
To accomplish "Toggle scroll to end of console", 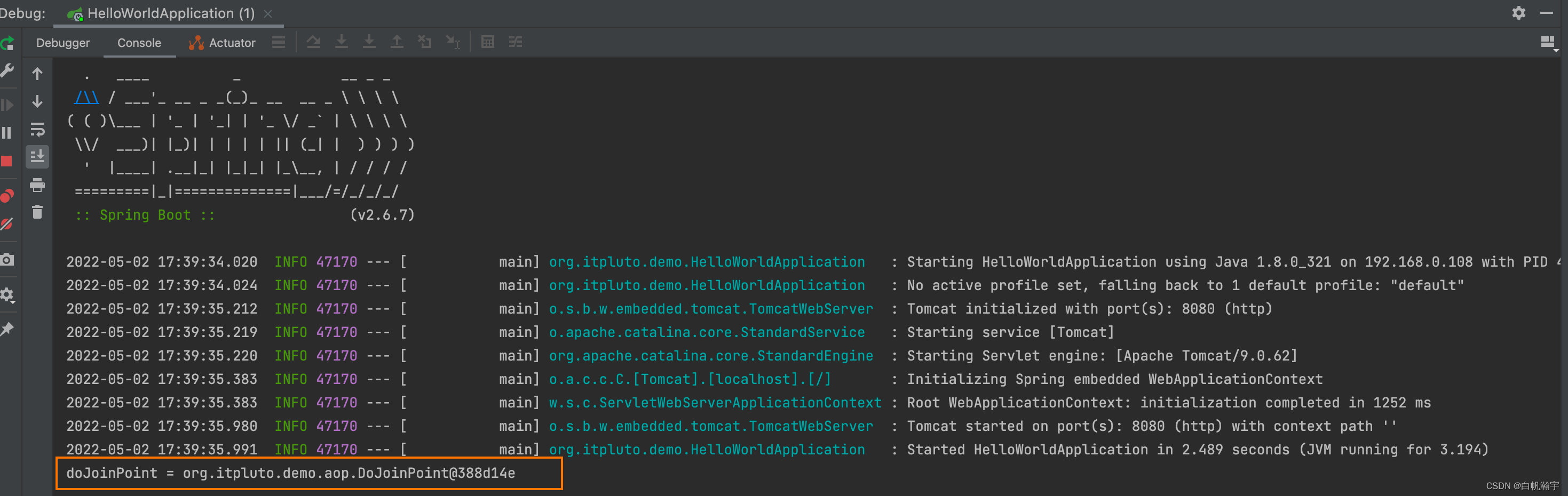I will (x=37, y=156).
